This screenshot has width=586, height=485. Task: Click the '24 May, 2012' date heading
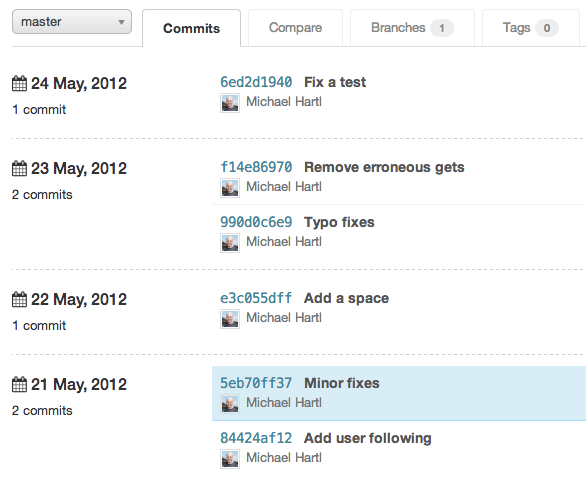(x=79, y=84)
